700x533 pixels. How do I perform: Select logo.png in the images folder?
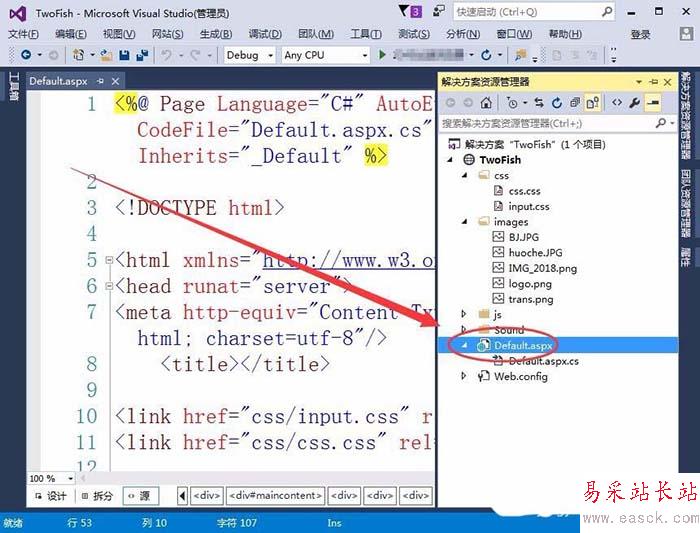[530, 283]
